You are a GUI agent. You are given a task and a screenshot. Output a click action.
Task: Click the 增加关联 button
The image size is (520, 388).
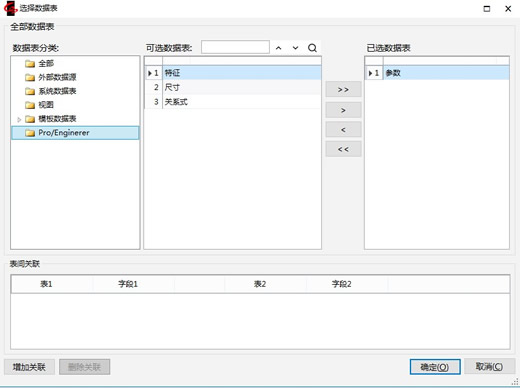[x=29, y=367]
